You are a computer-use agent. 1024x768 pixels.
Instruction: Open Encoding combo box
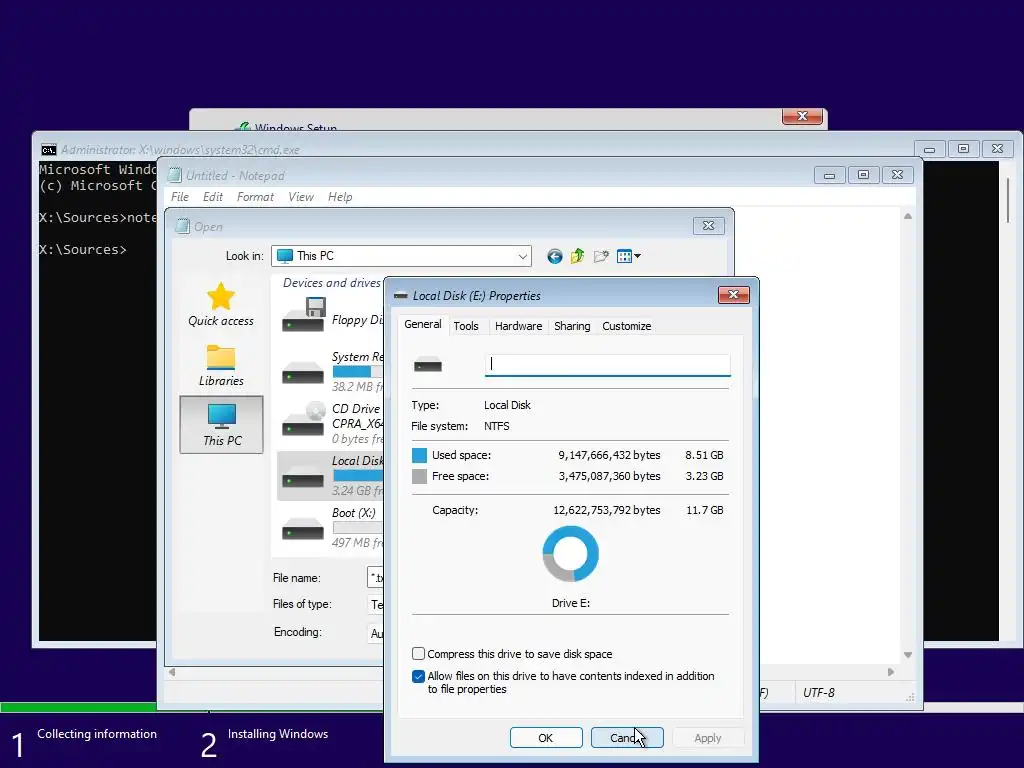click(x=376, y=633)
